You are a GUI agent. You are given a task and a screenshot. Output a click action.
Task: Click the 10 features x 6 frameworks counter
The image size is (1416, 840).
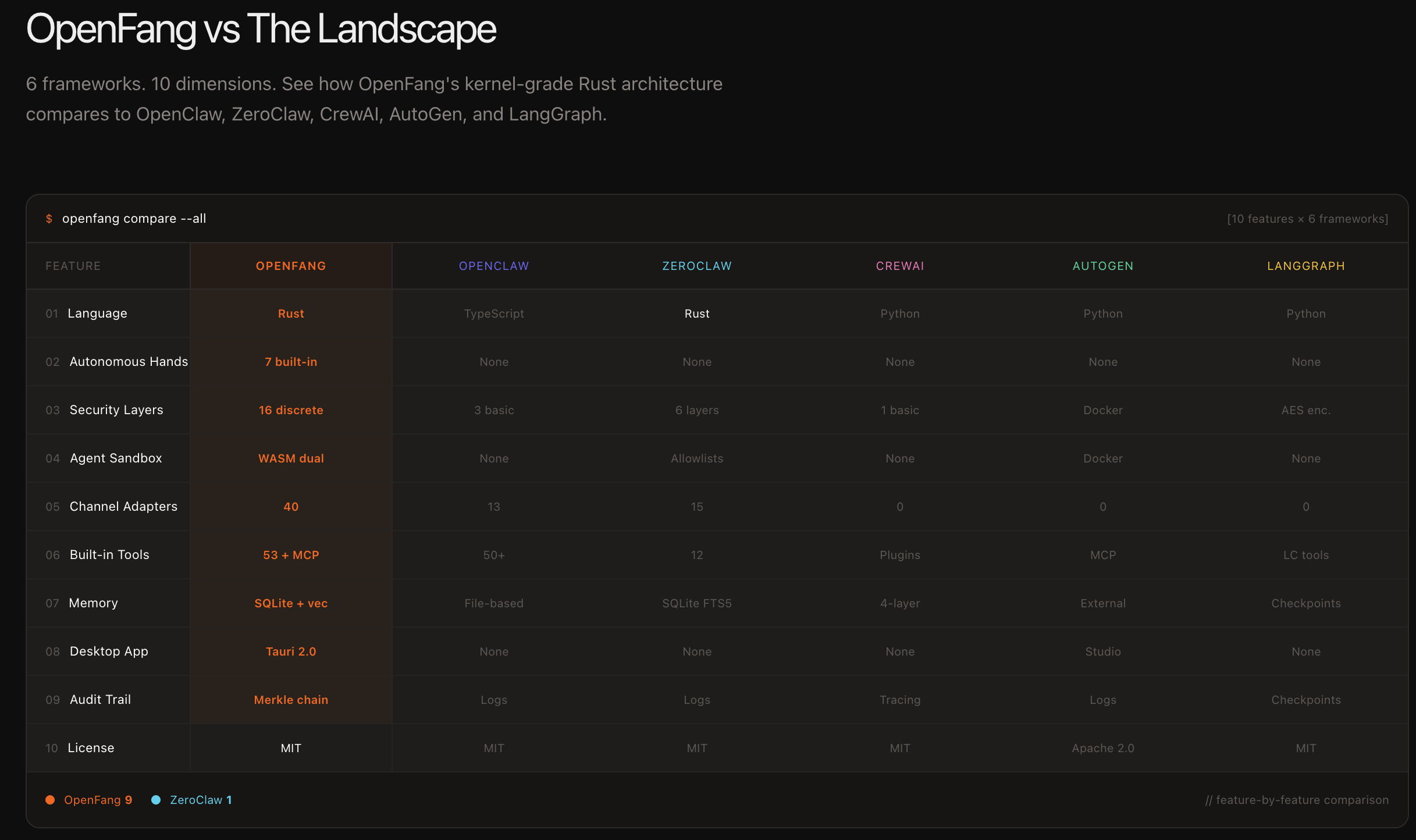click(1307, 219)
